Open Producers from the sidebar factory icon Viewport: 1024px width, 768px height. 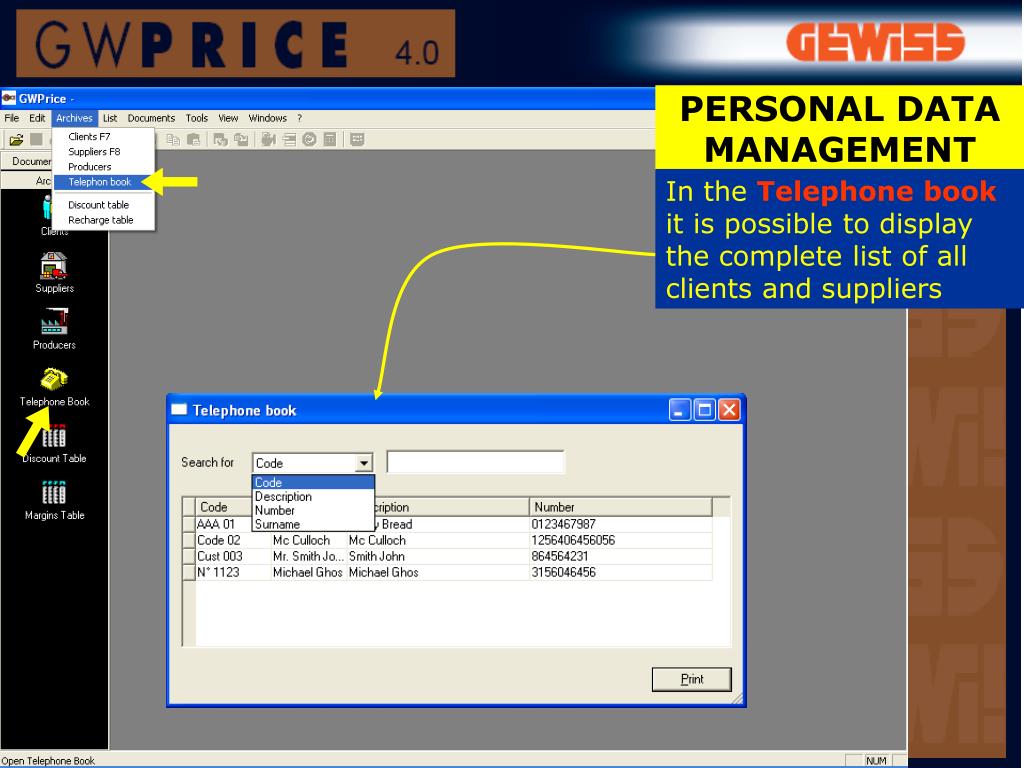click(x=54, y=322)
